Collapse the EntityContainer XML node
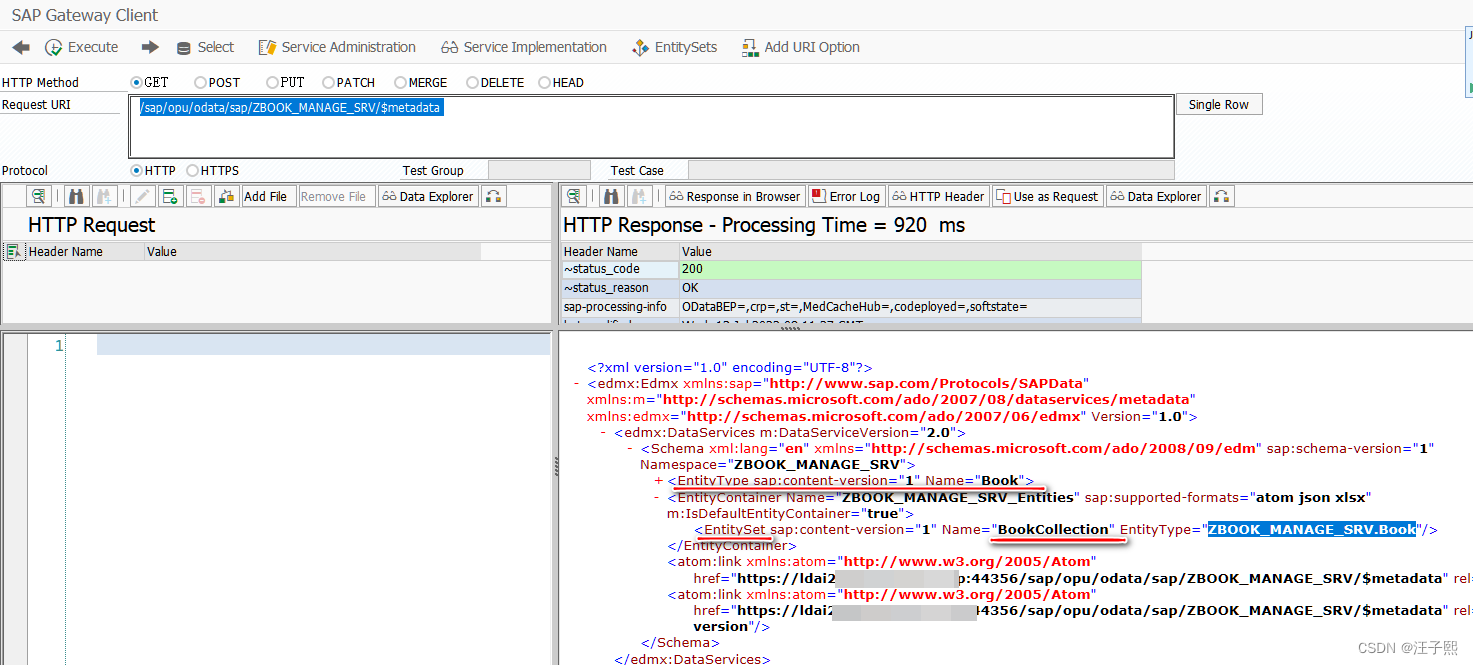 [657, 497]
